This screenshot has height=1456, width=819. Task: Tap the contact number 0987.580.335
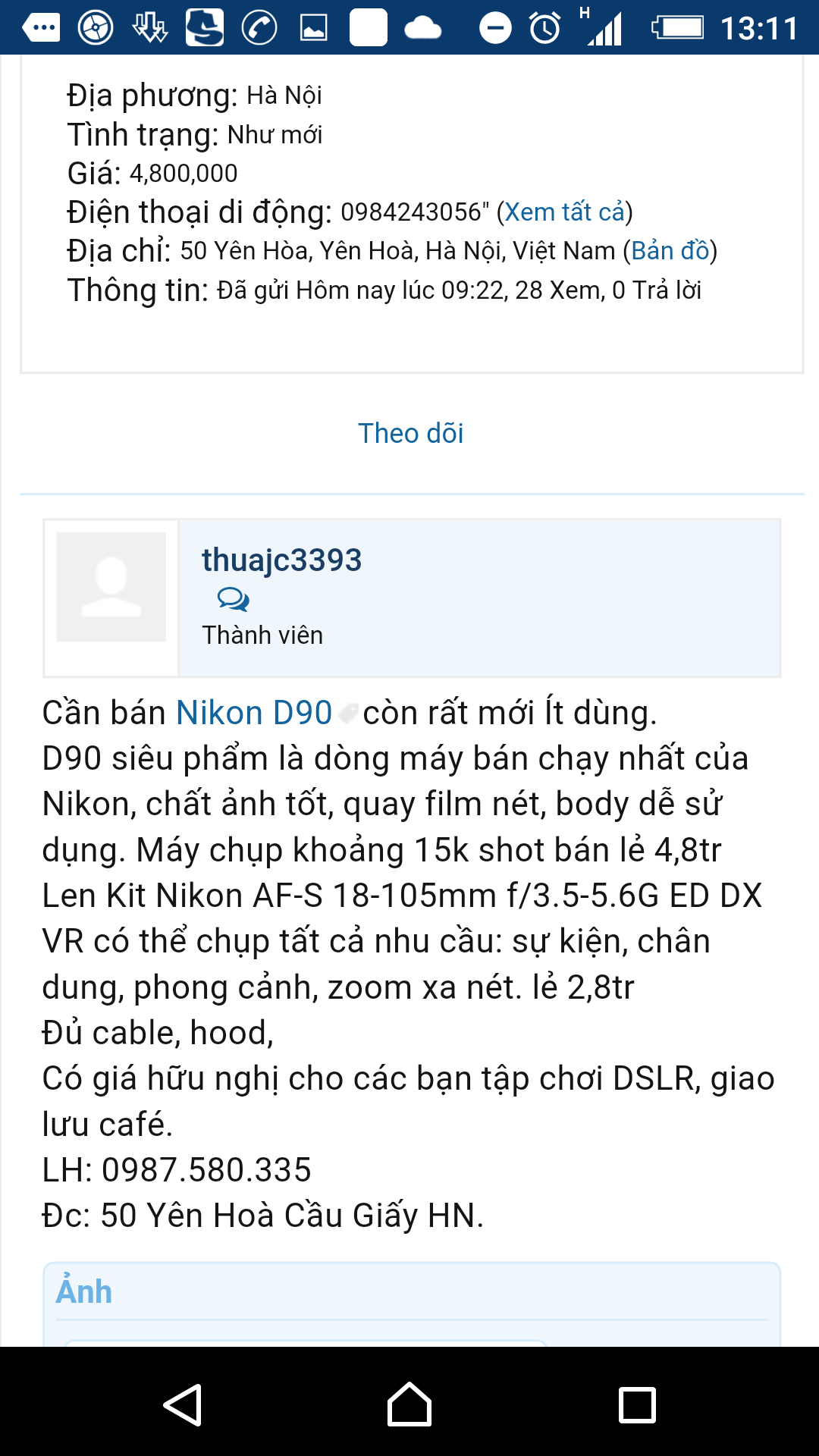coord(206,1170)
